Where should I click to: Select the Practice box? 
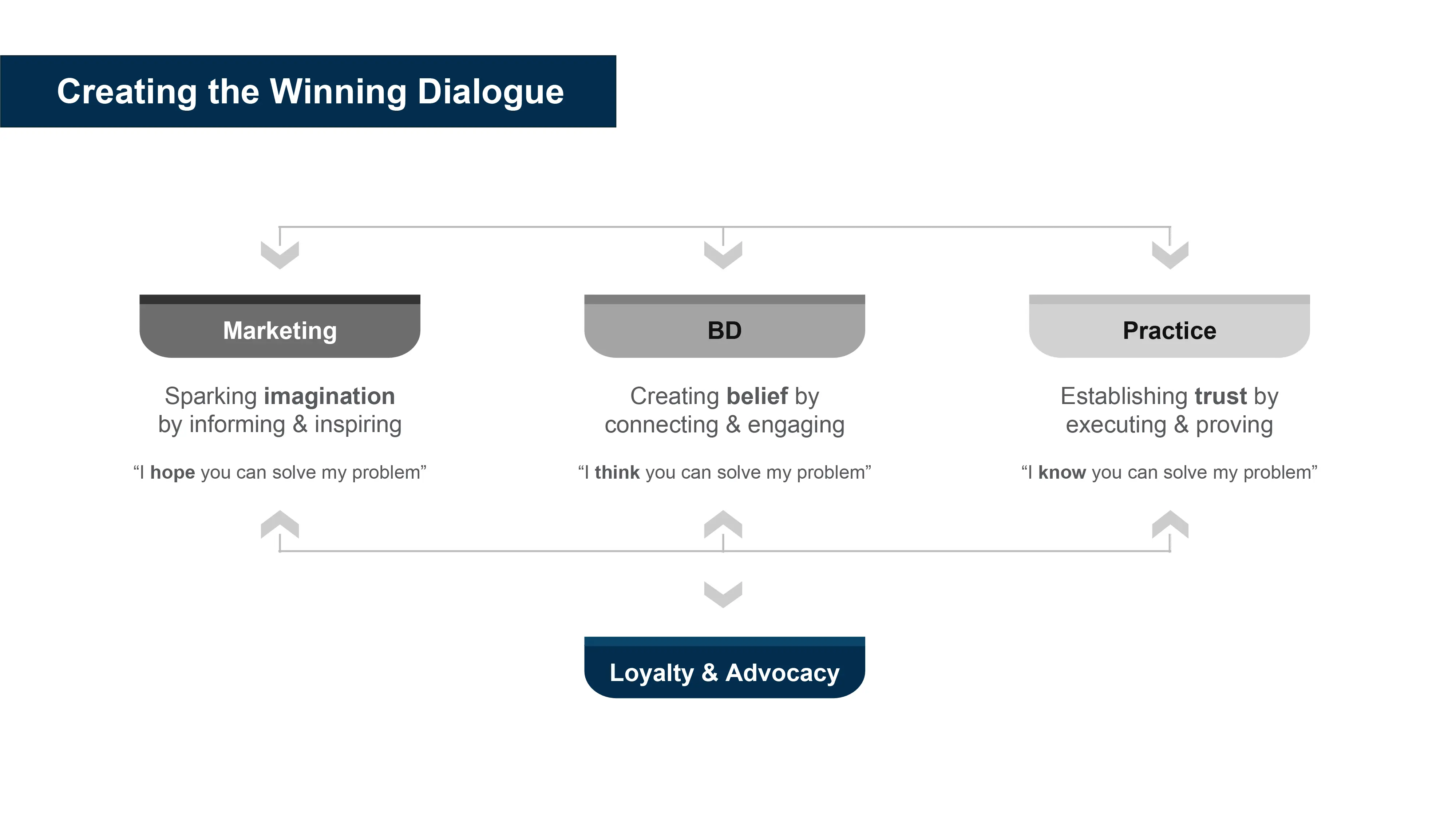coord(1170,326)
